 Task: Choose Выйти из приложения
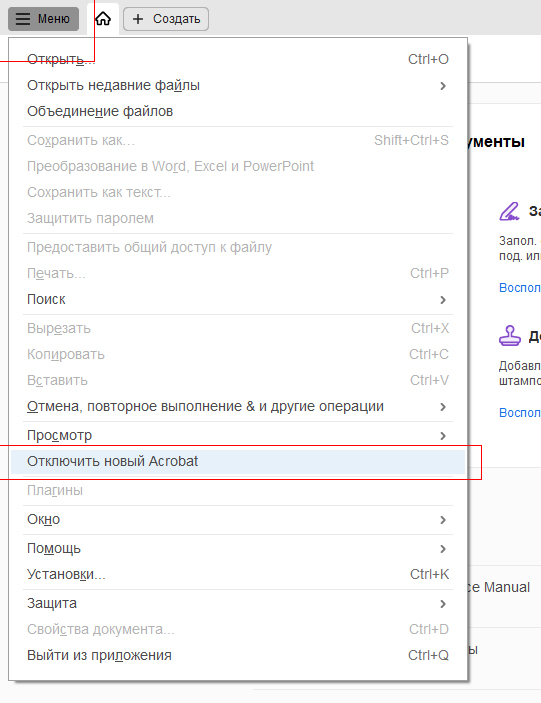(x=238, y=655)
